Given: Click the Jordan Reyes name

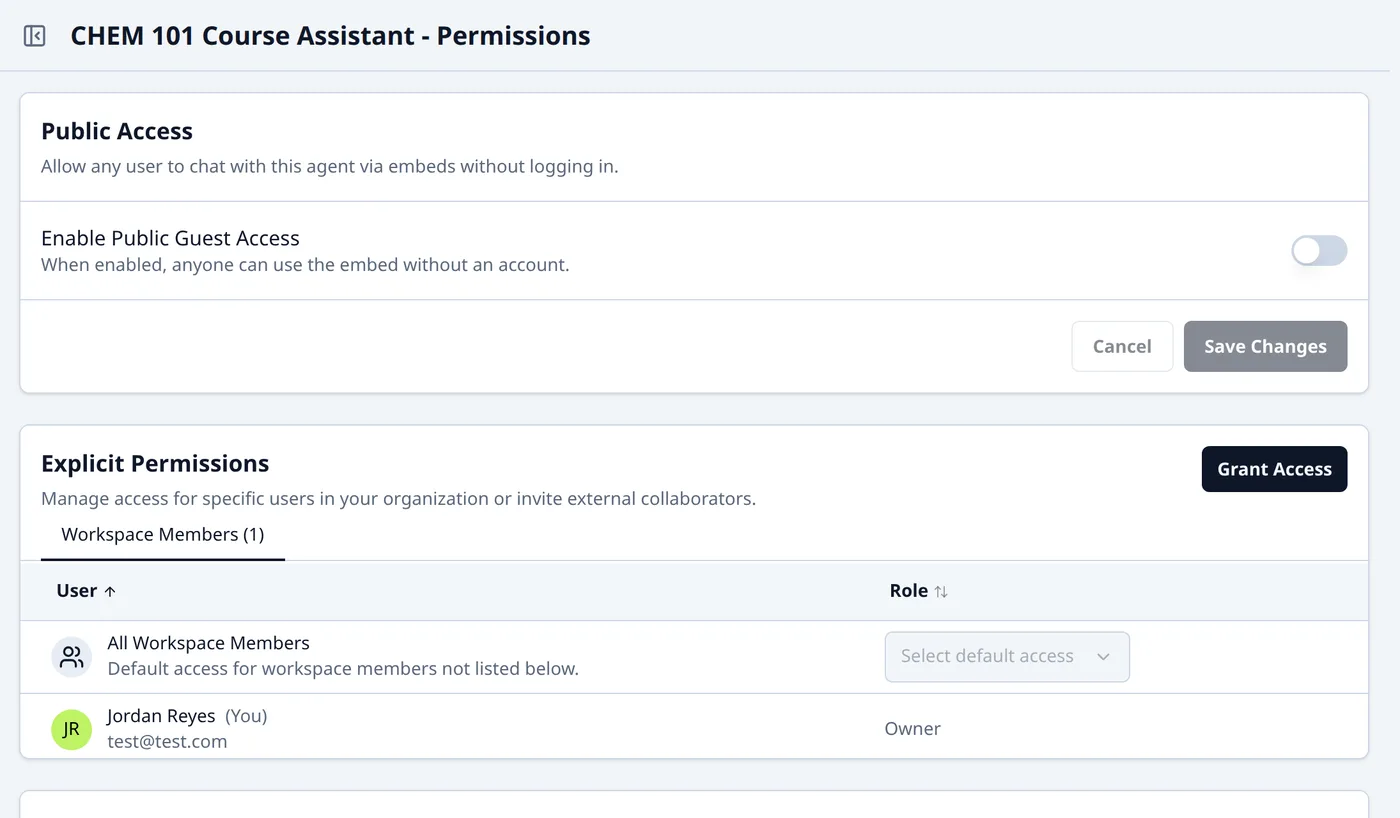Looking at the screenshot, I should pos(161,716).
